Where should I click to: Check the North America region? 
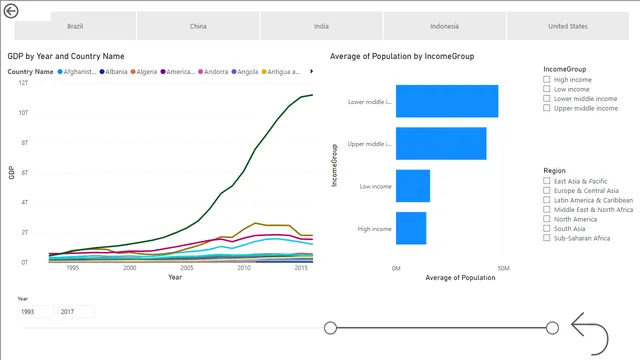pyautogui.click(x=547, y=219)
